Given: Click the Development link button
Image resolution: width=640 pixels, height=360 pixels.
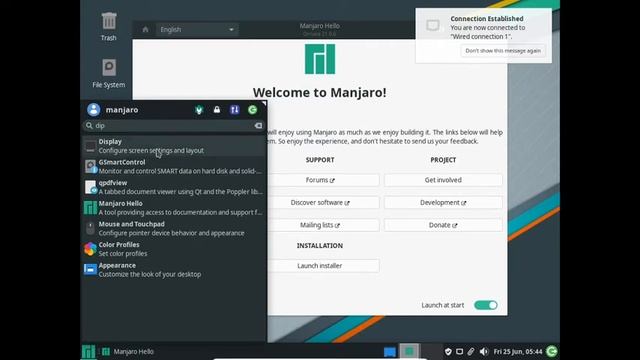Looking at the screenshot, I should (x=443, y=202).
